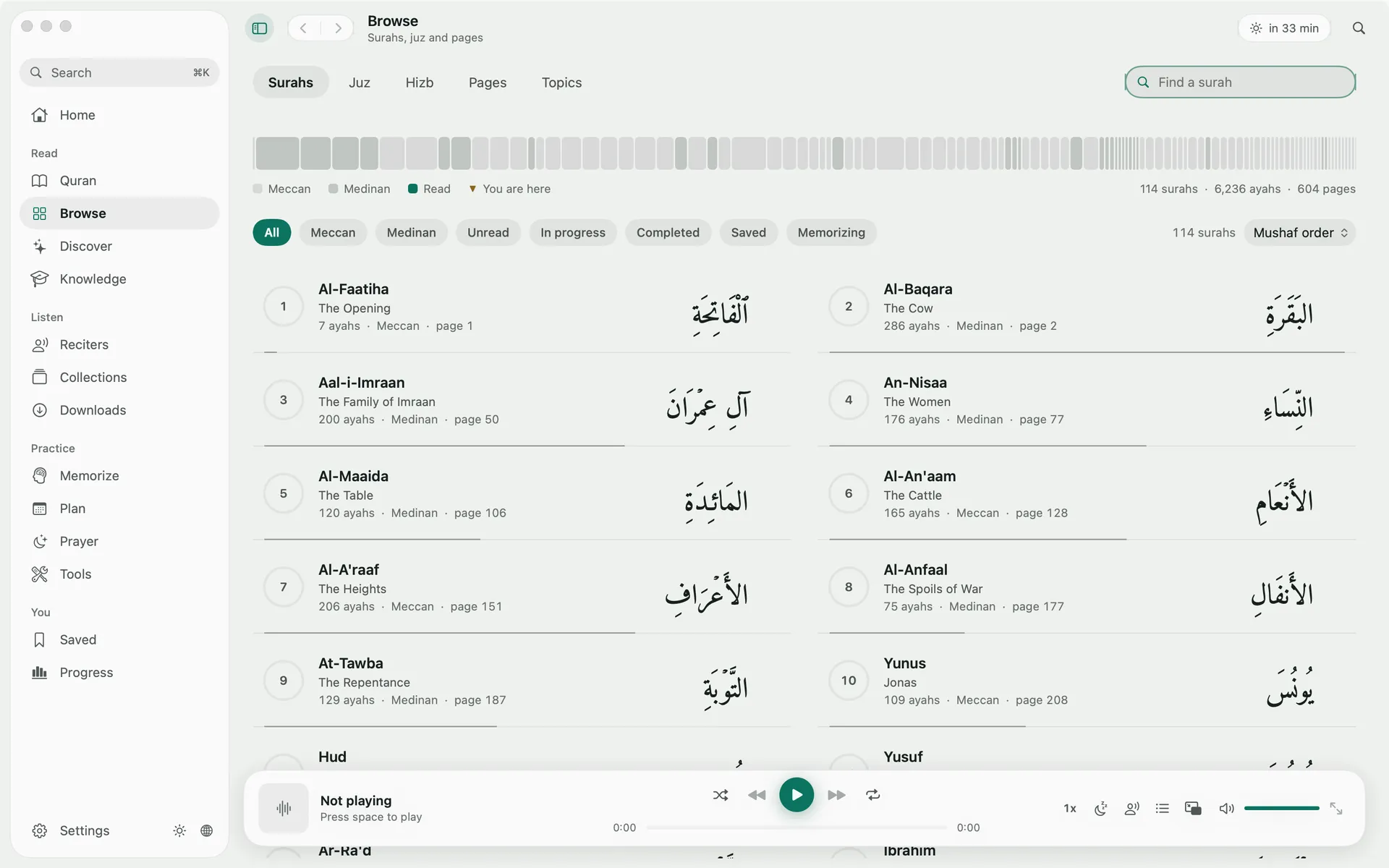Show only Memorizing surahs

coord(831,233)
